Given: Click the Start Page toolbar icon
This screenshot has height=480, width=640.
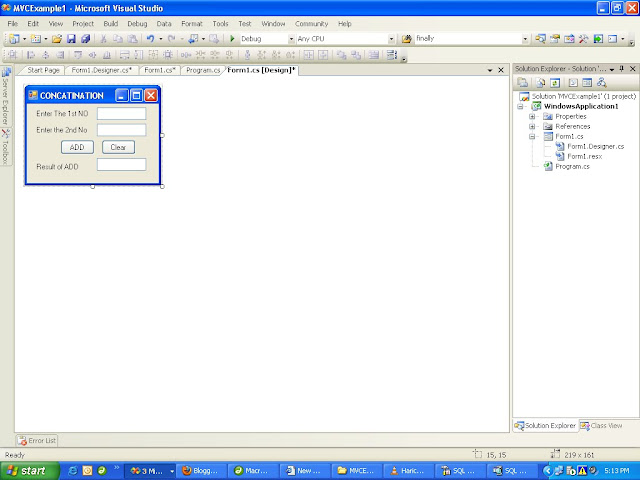Looking at the screenshot, I should 598,39.
